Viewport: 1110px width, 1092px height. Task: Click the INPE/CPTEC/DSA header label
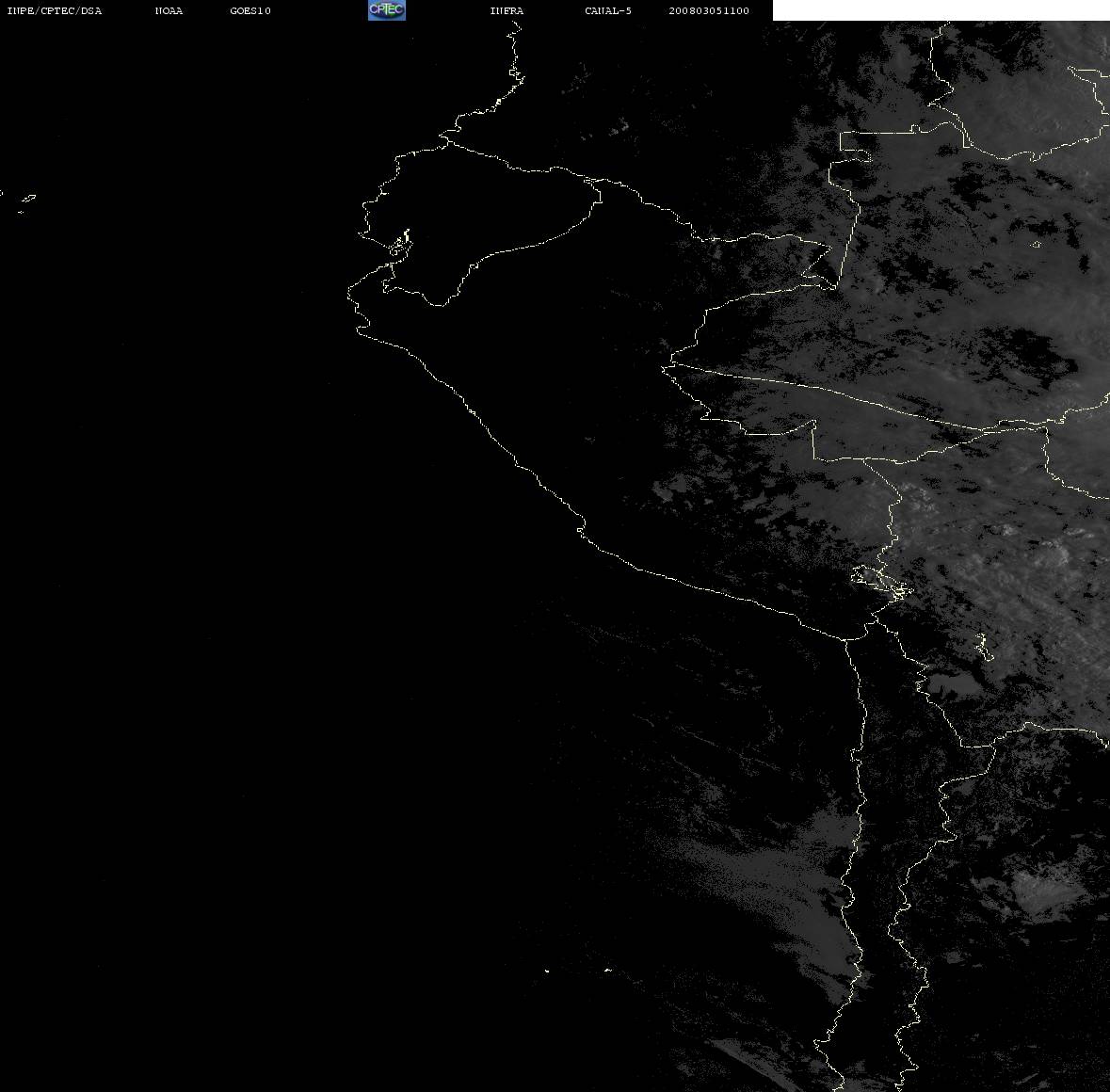tap(55, 10)
